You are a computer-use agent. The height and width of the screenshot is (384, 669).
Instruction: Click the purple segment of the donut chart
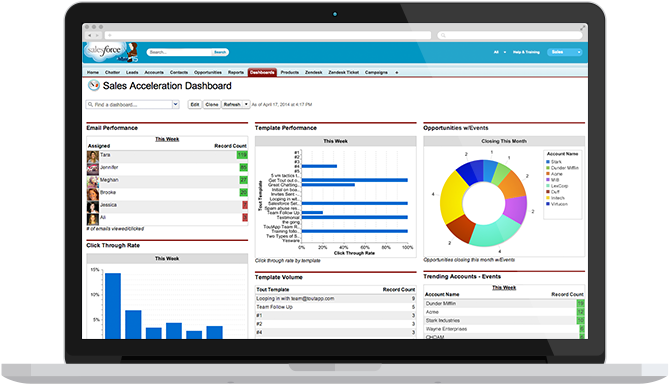[516, 209]
